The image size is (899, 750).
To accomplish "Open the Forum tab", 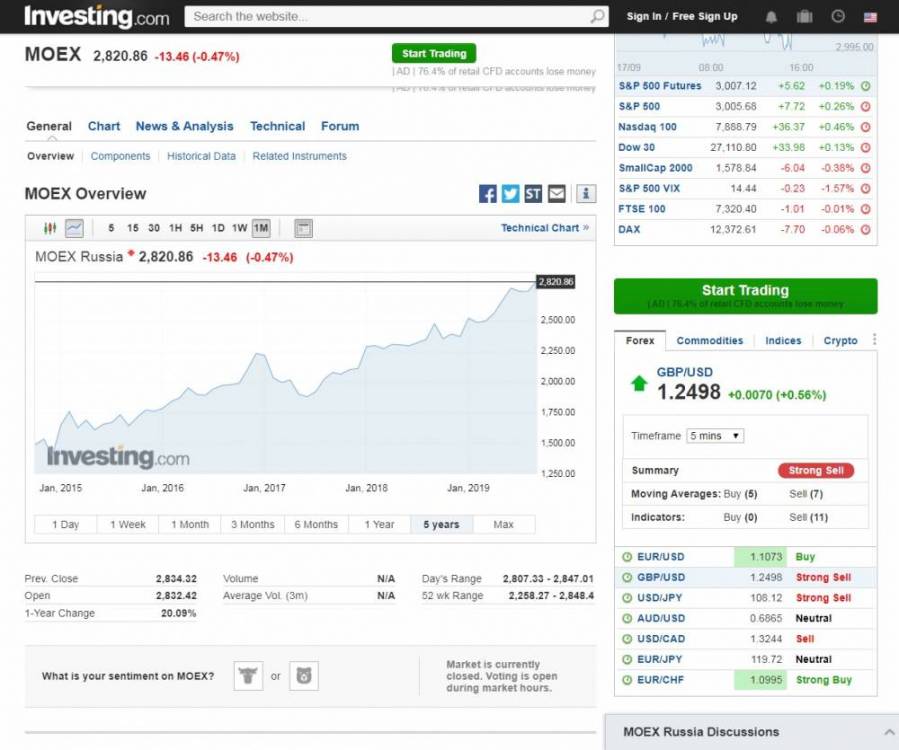I will [x=340, y=126].
